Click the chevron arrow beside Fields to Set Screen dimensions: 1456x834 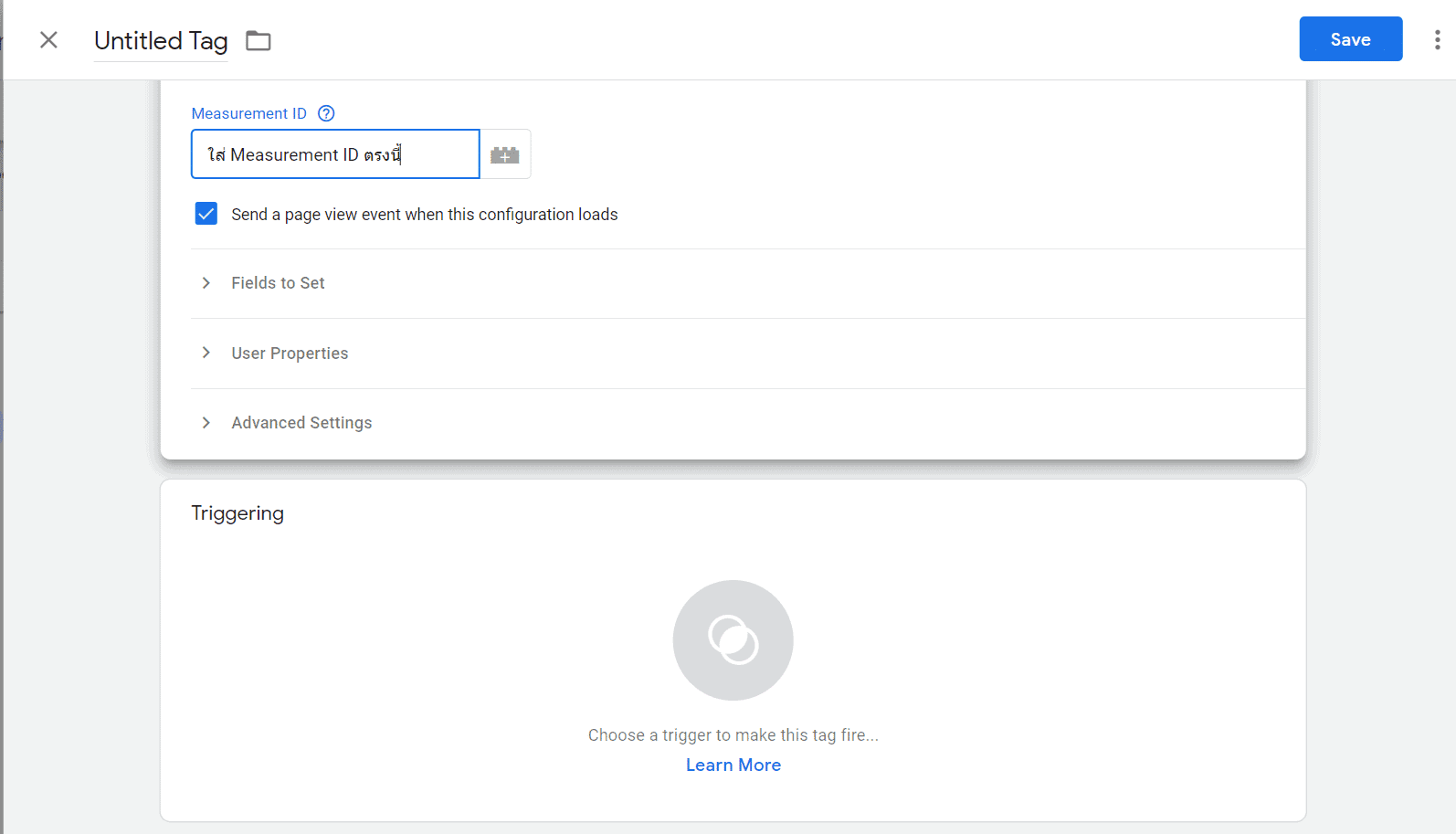206,283
